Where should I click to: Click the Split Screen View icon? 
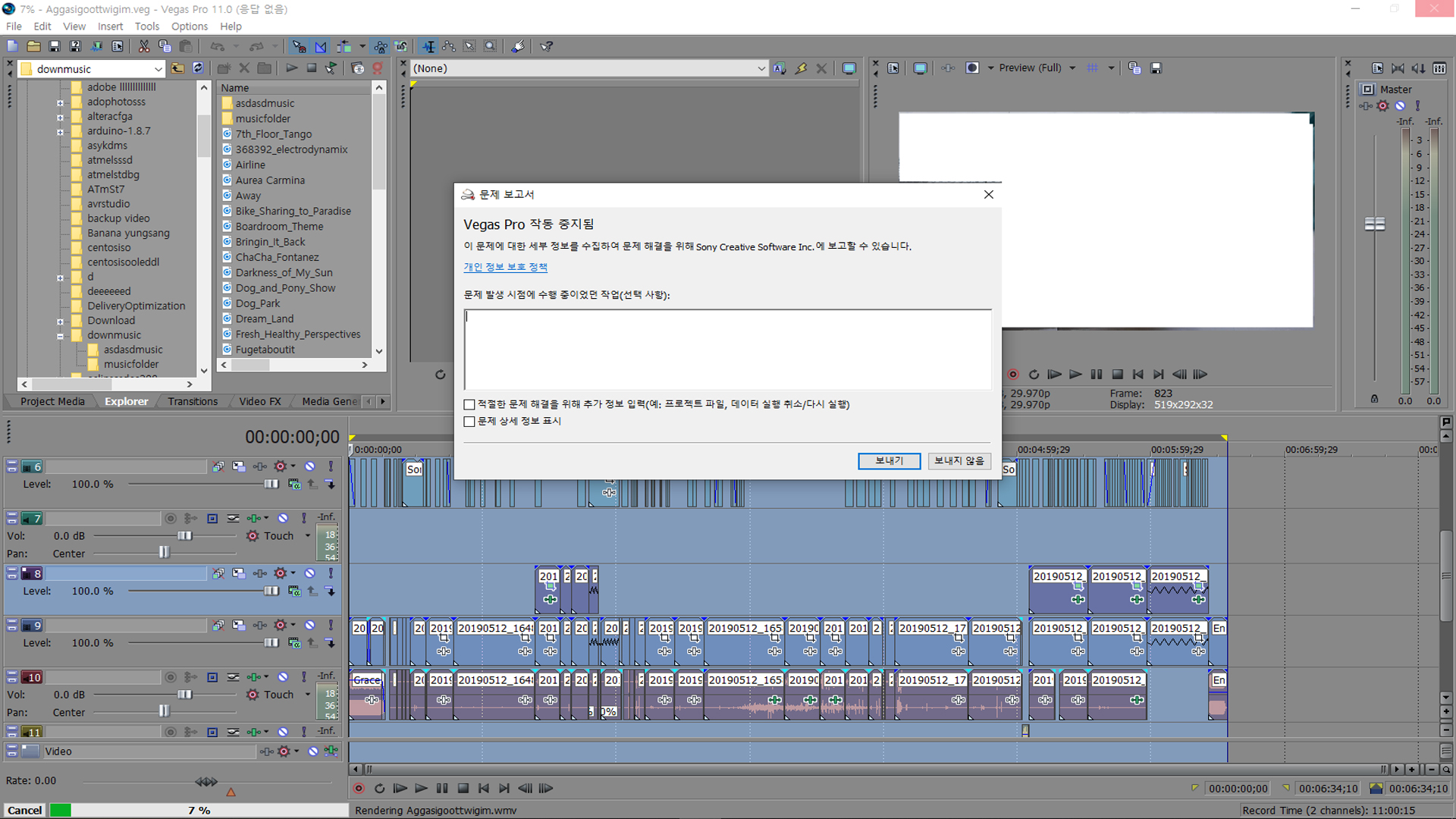972,68
